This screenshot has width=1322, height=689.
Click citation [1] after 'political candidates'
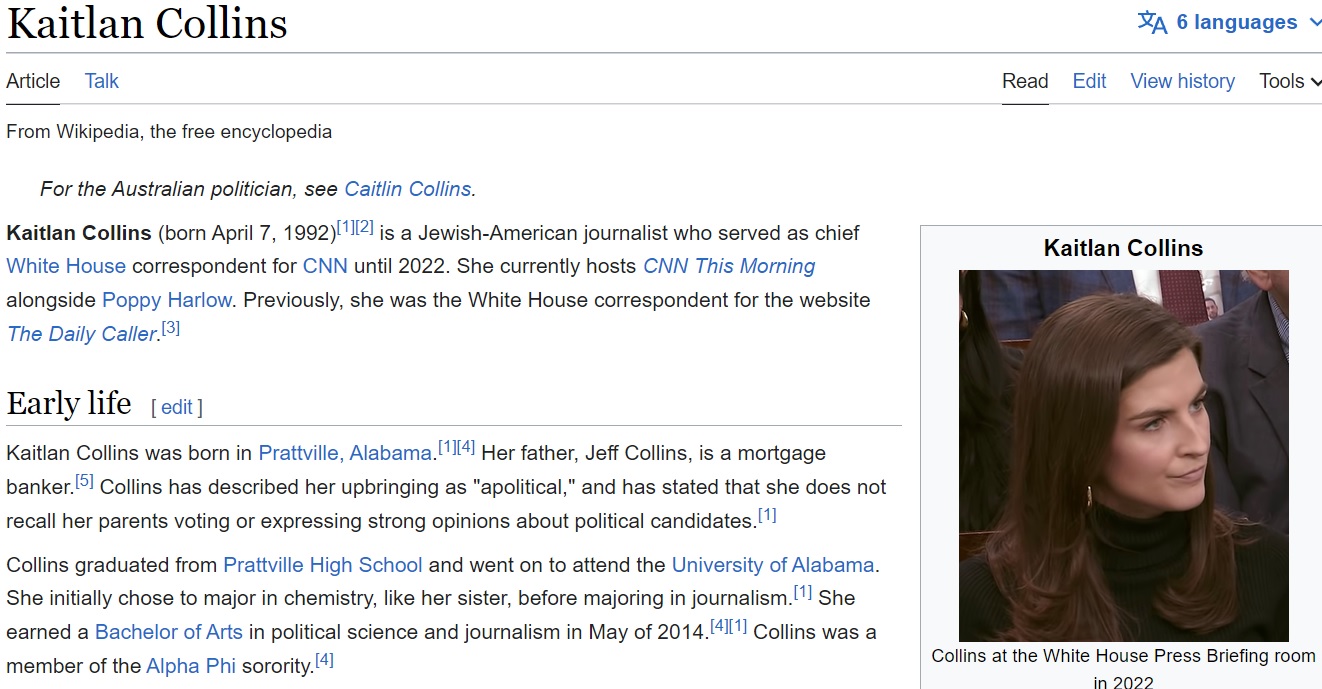pyautogui.click(x=767, y=515)
